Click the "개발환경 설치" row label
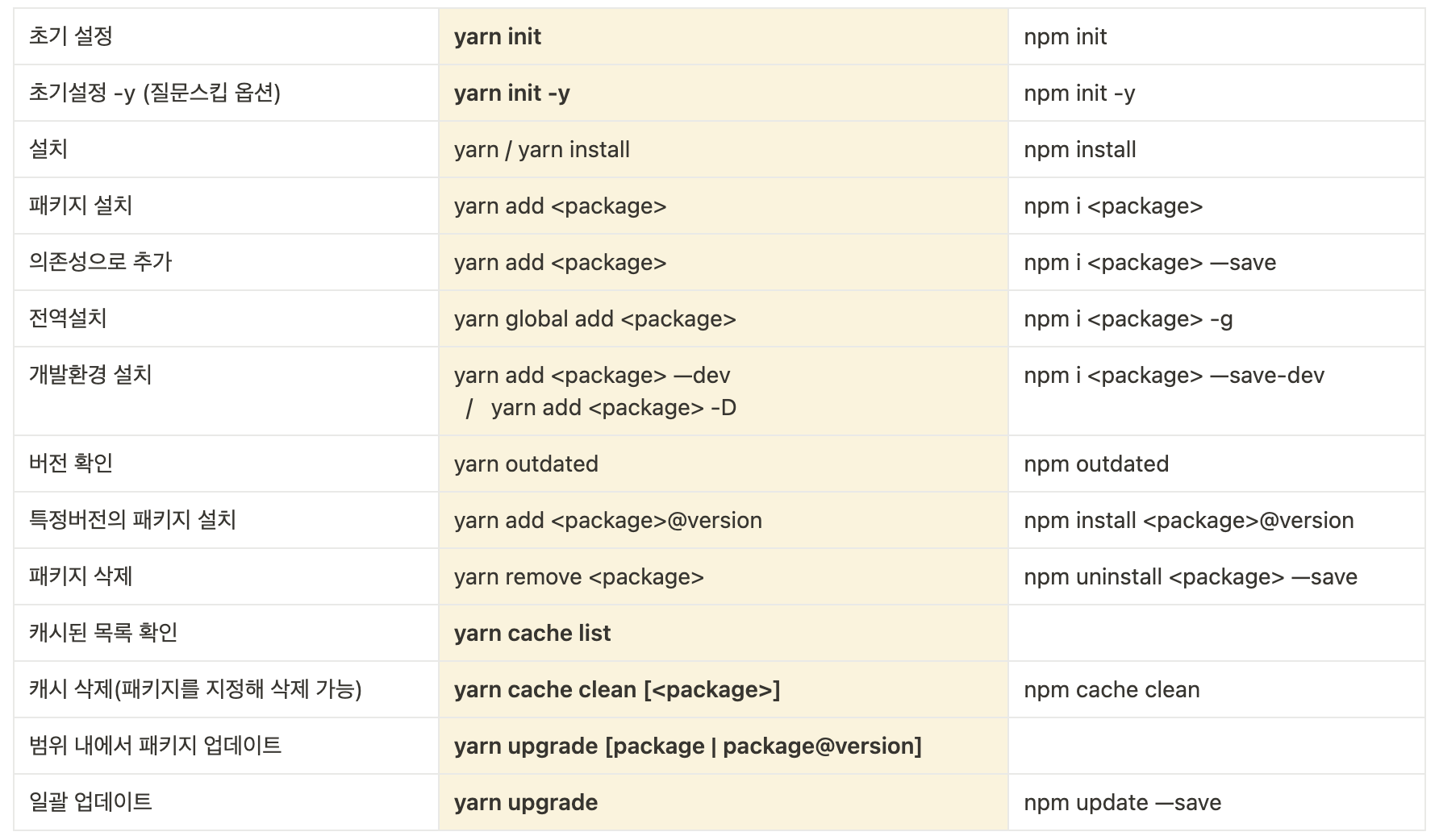The height and width of the screenshot is (840, 1439). click(x=90, y=375)
